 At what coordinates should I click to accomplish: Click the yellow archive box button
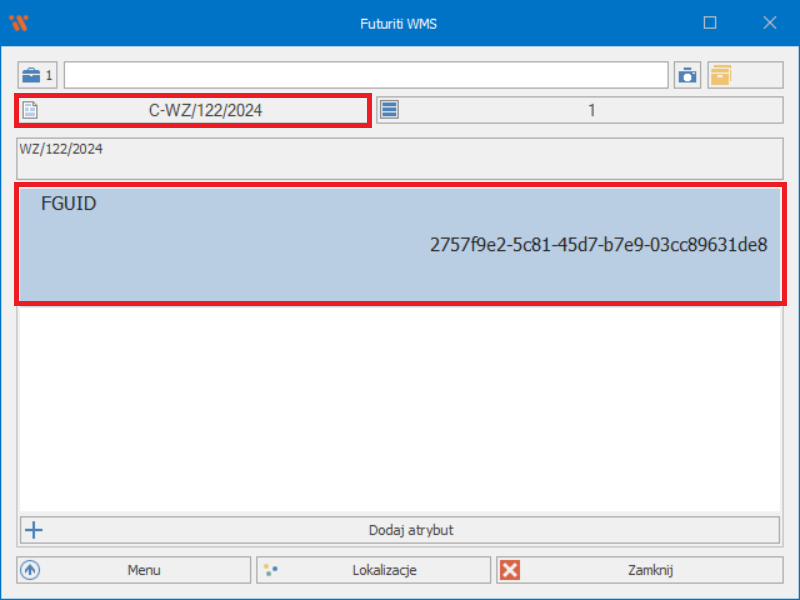point(721,75)
